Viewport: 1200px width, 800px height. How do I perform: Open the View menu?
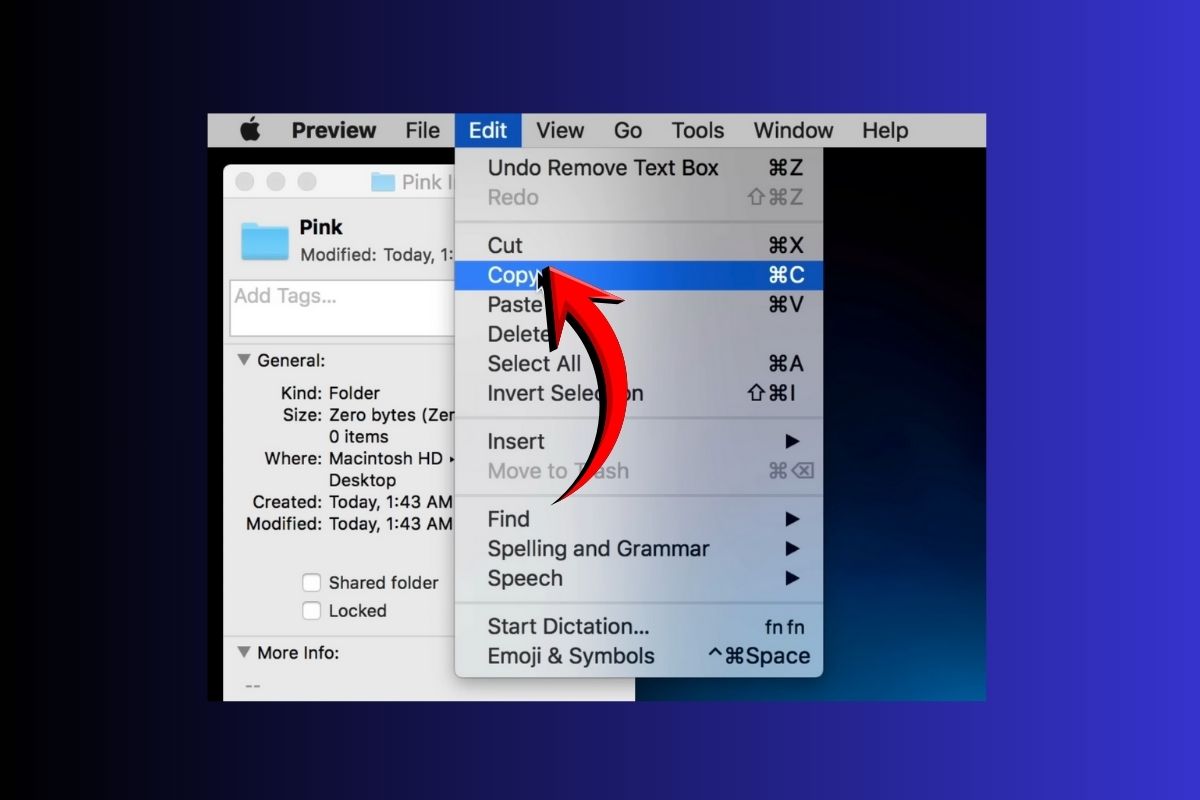pyautogui.click(x=560, y=130)
